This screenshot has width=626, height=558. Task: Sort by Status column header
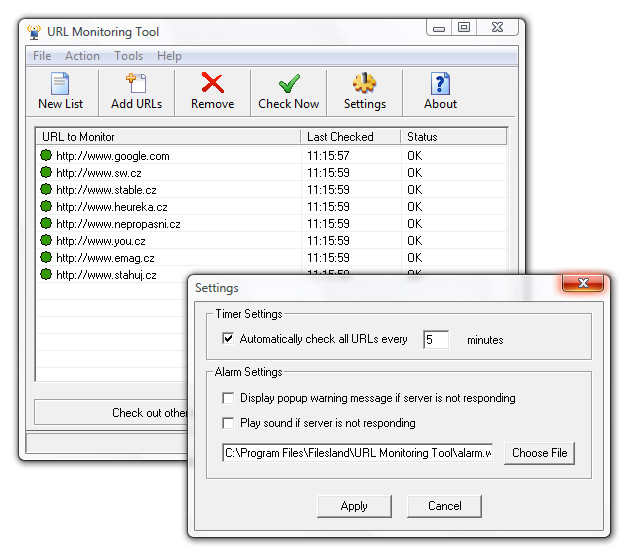coord(454,137)
